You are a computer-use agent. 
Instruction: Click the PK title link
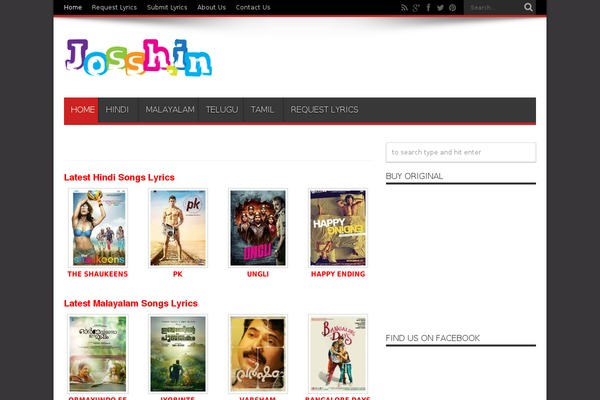[x=178, y=274]
